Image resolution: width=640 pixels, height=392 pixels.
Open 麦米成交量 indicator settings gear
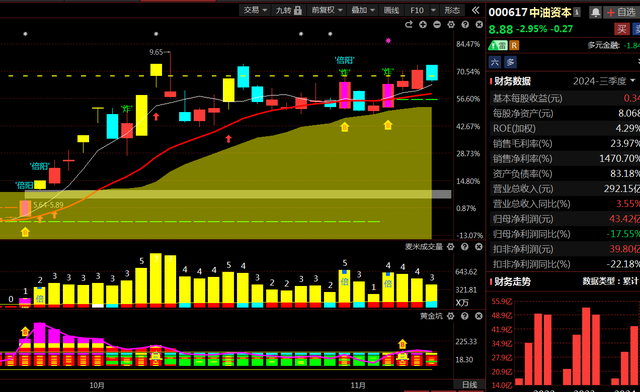tap(451, 247)
